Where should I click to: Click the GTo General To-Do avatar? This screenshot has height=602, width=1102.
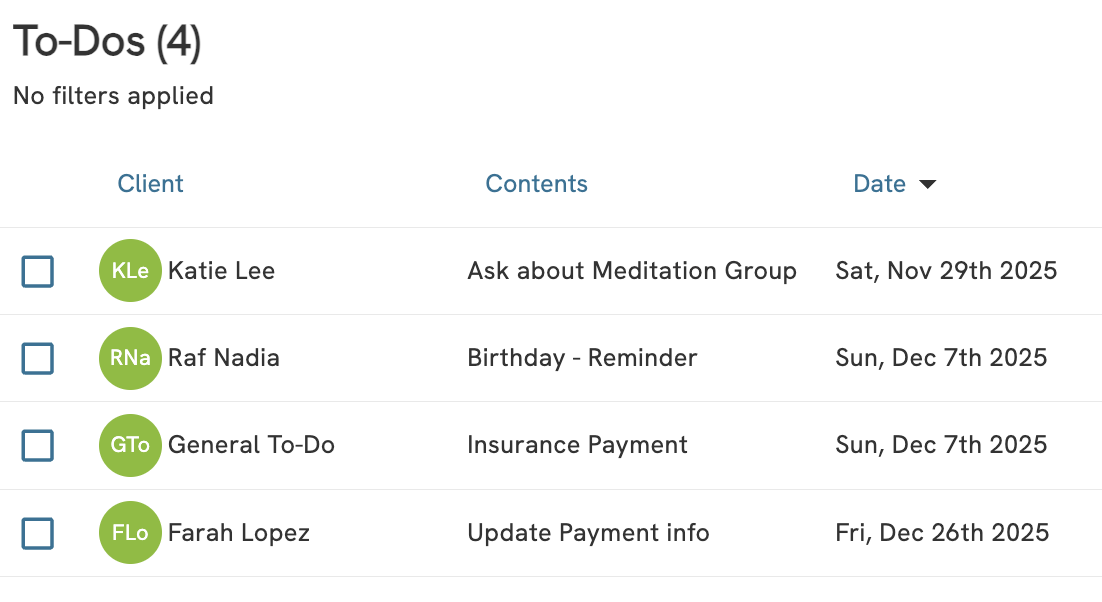pos(130,445)
